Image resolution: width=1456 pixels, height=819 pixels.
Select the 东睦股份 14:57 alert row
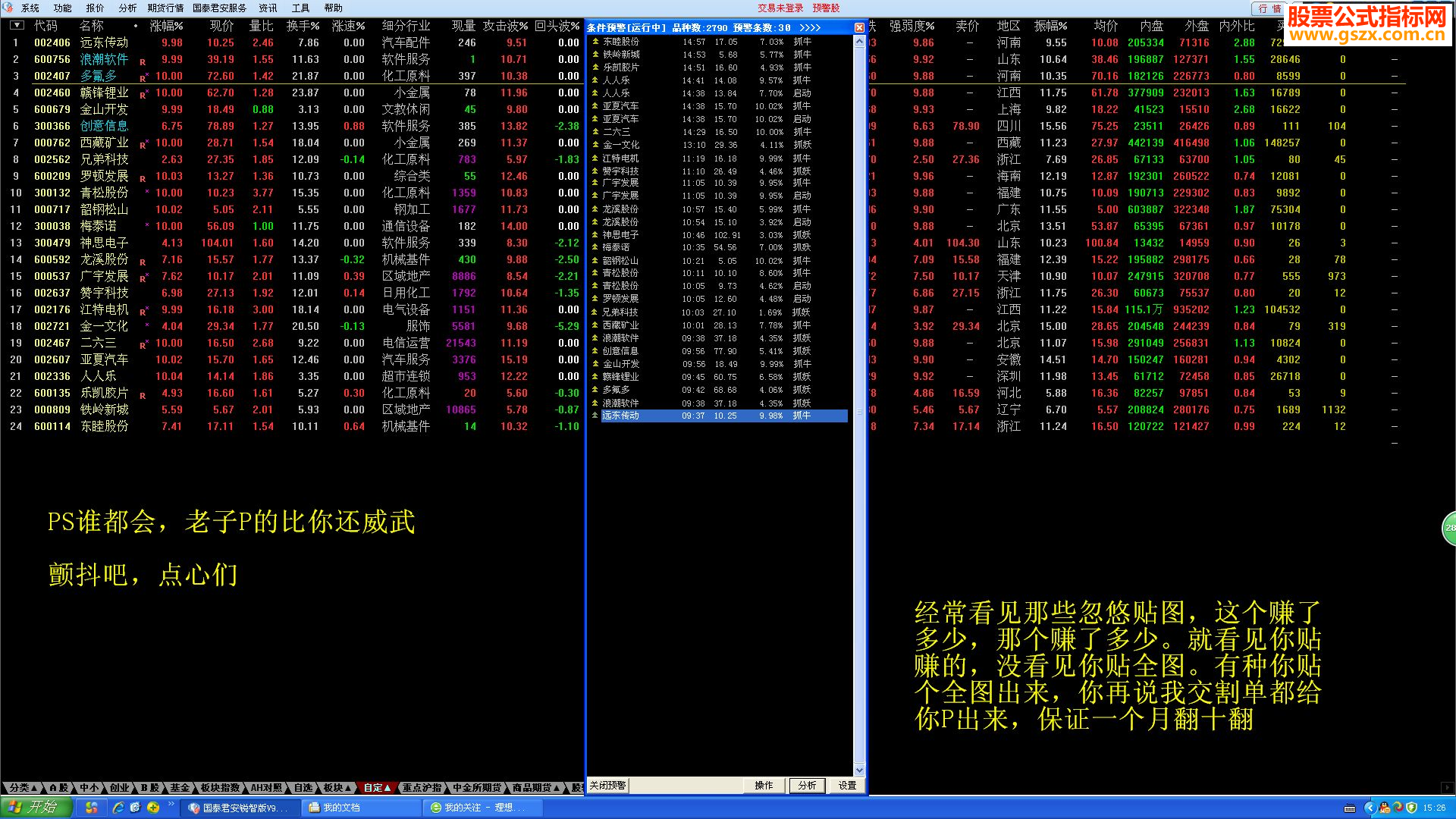coord(720,42)
